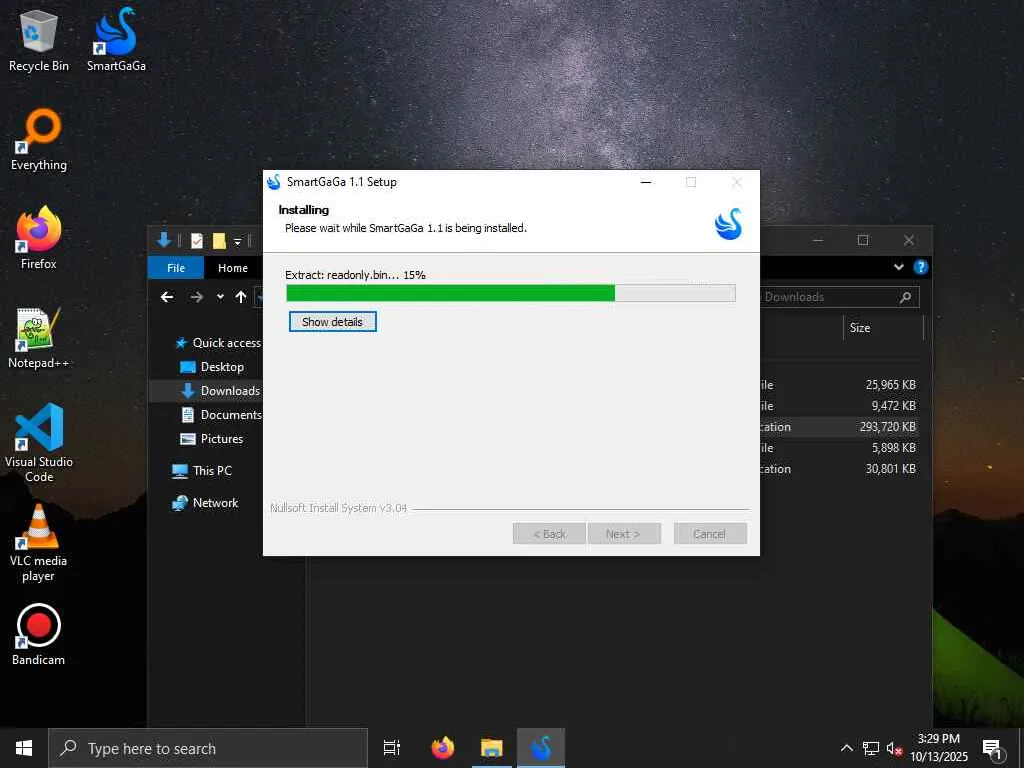Viewport: 1024px width, 768px height.
Task: Click SmartGaGa icon in setup title bar
Action: tap(274, 182)
